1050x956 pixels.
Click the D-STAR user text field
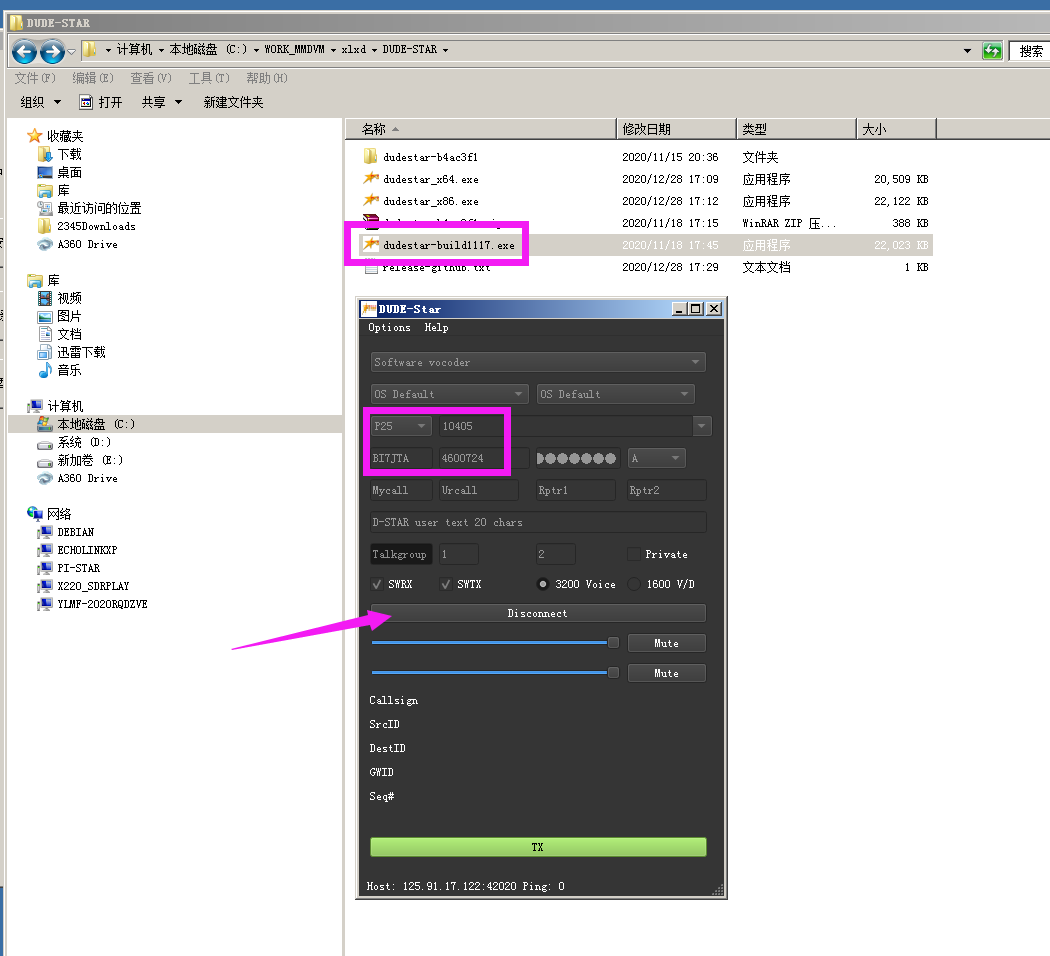click(538, 522)
